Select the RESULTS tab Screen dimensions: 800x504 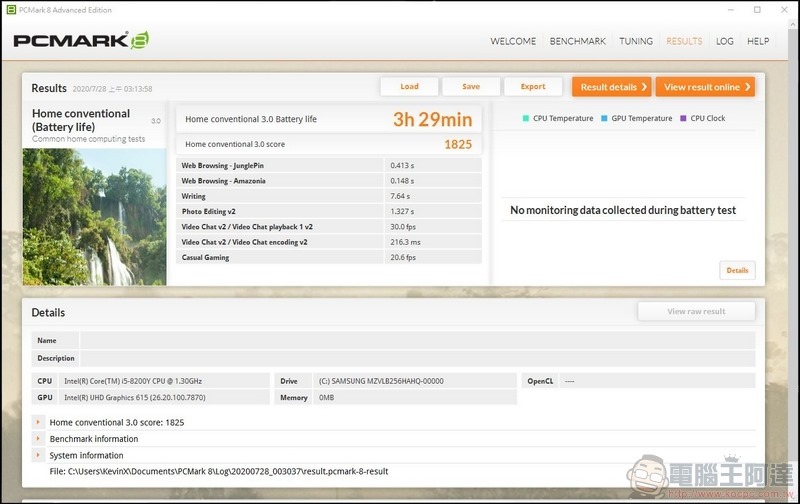coord(684,41)
